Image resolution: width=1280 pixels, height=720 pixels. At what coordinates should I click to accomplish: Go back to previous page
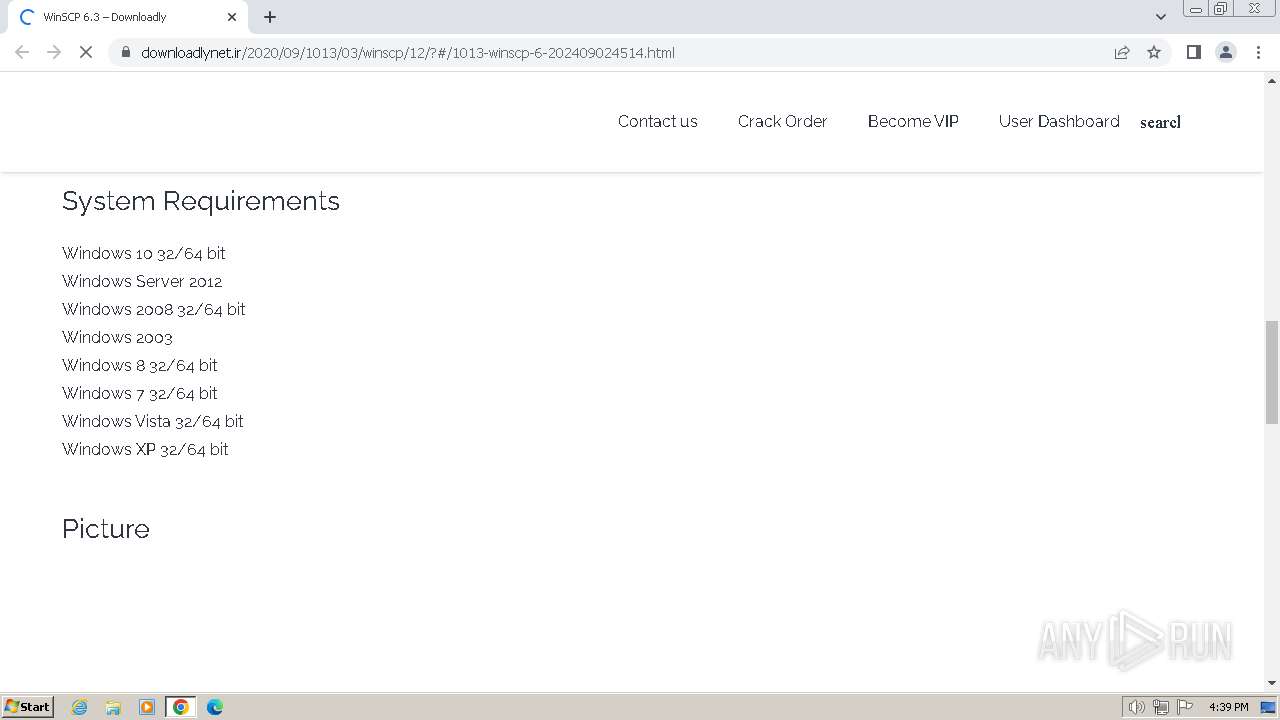pos(22,52)
